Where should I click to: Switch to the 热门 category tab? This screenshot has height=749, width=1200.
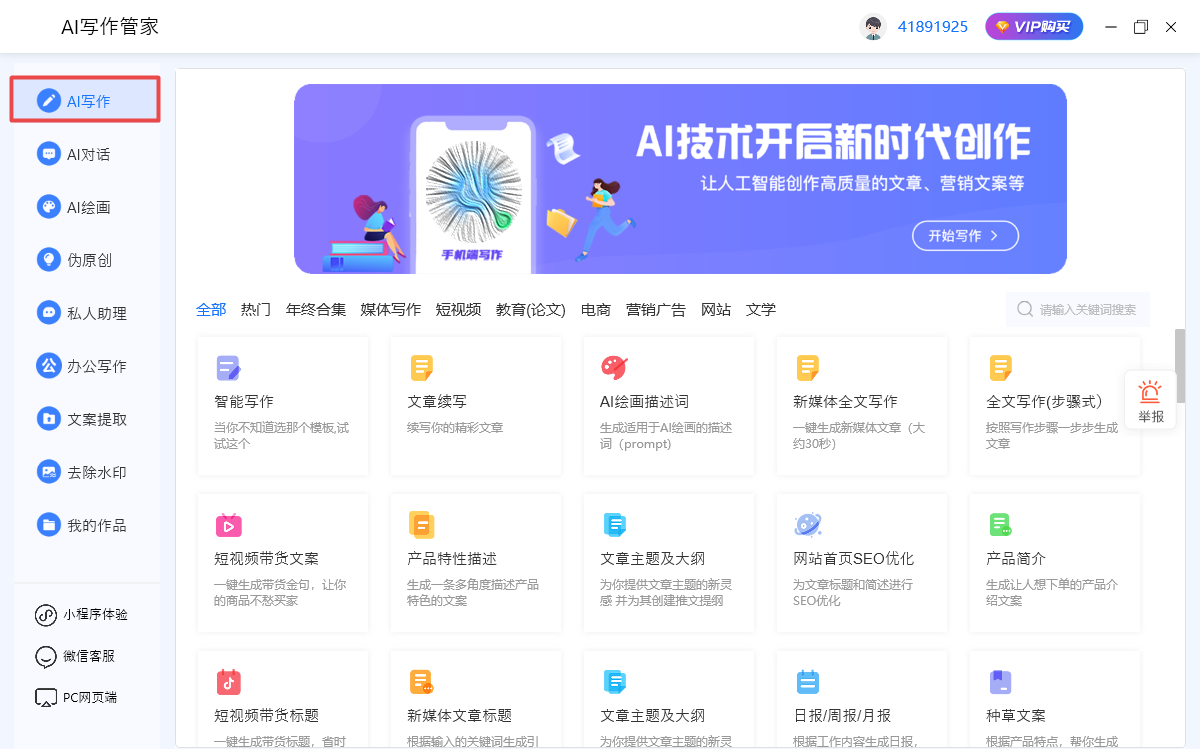pyautogui.click(x=256, y=310)
